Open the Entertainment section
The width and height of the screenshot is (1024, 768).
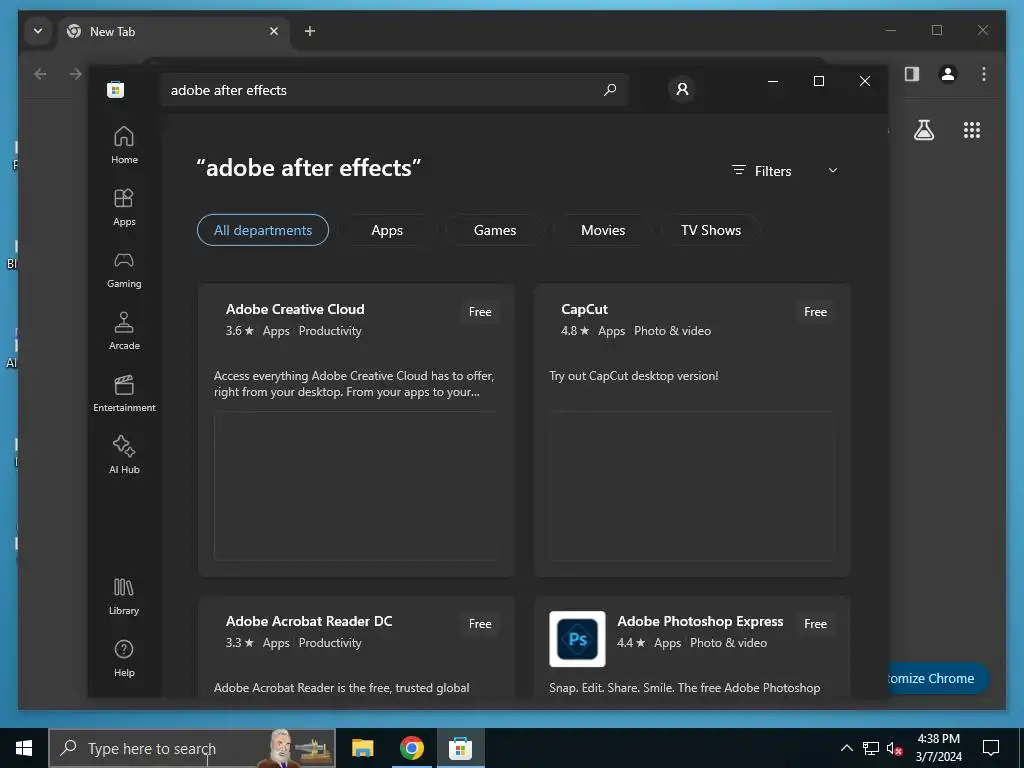124,394
